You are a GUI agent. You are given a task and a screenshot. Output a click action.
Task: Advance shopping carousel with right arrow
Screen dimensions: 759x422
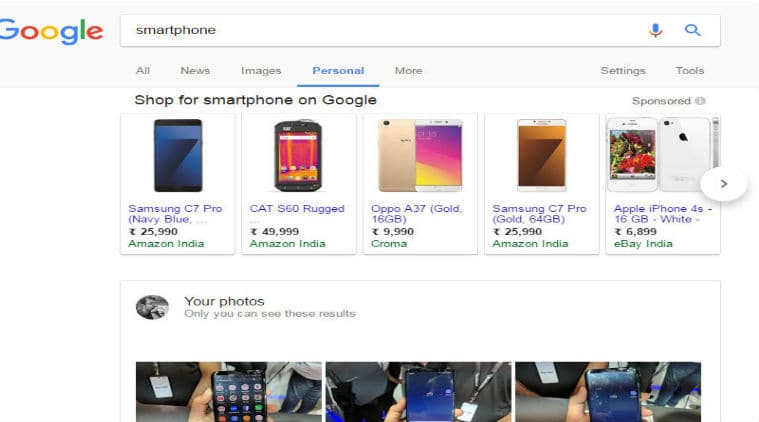tap(724, 184)
